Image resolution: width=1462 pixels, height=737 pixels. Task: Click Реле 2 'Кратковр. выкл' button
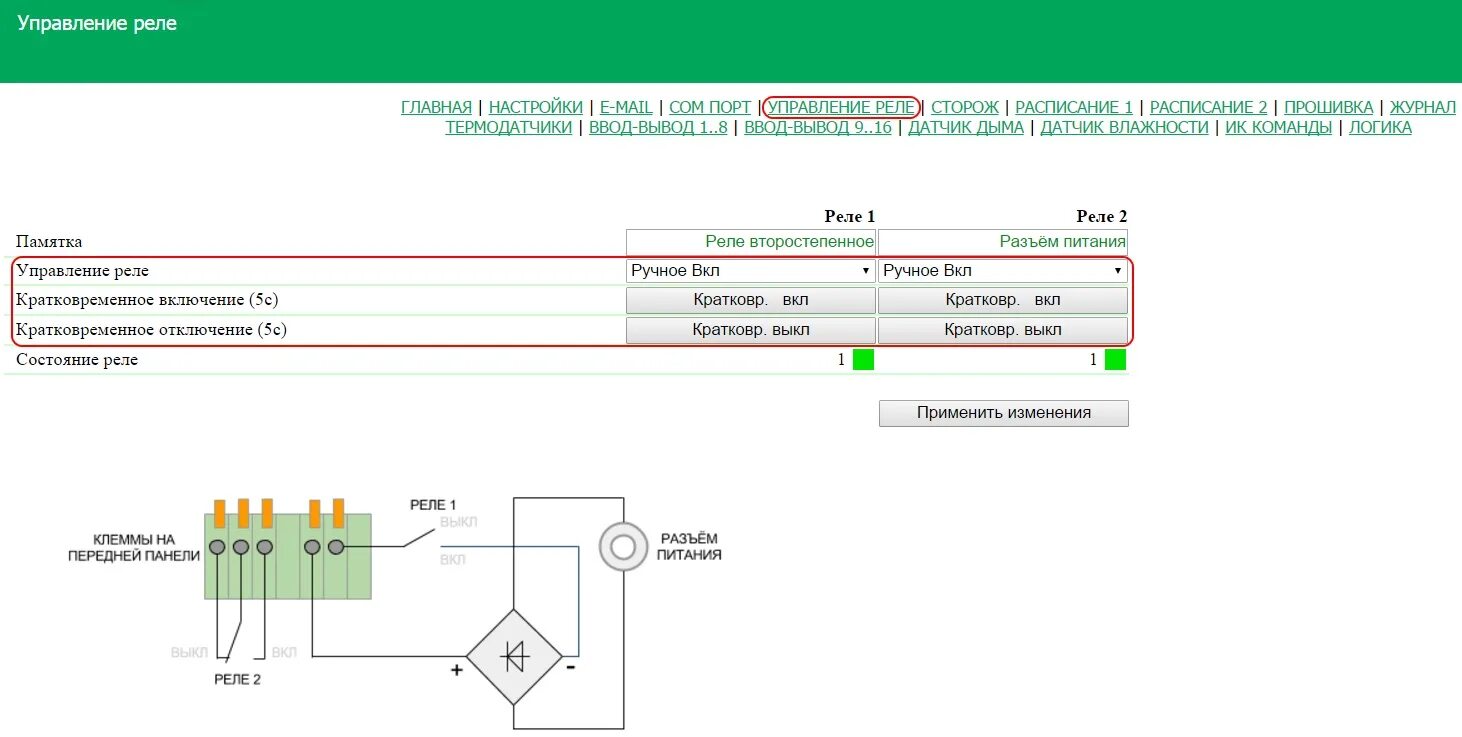(1003, 330)
